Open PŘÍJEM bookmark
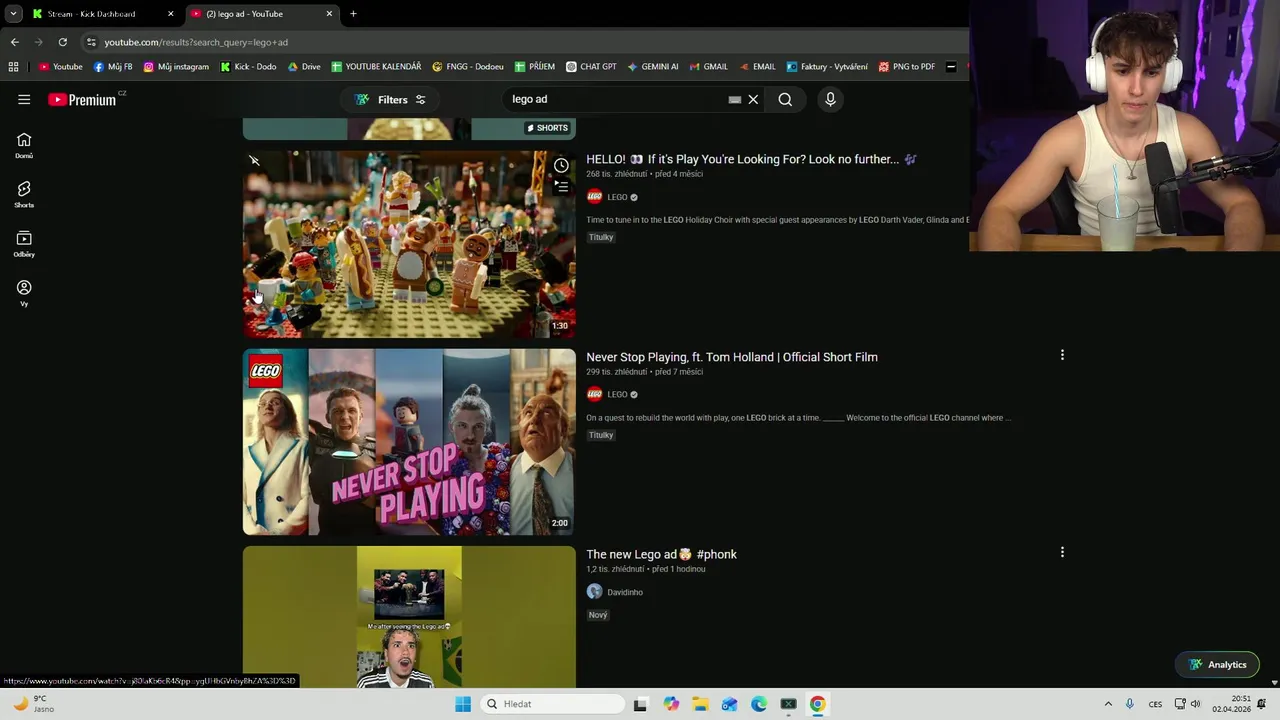The height and width of the screenshot is (720, 1280). coord(535,67)
